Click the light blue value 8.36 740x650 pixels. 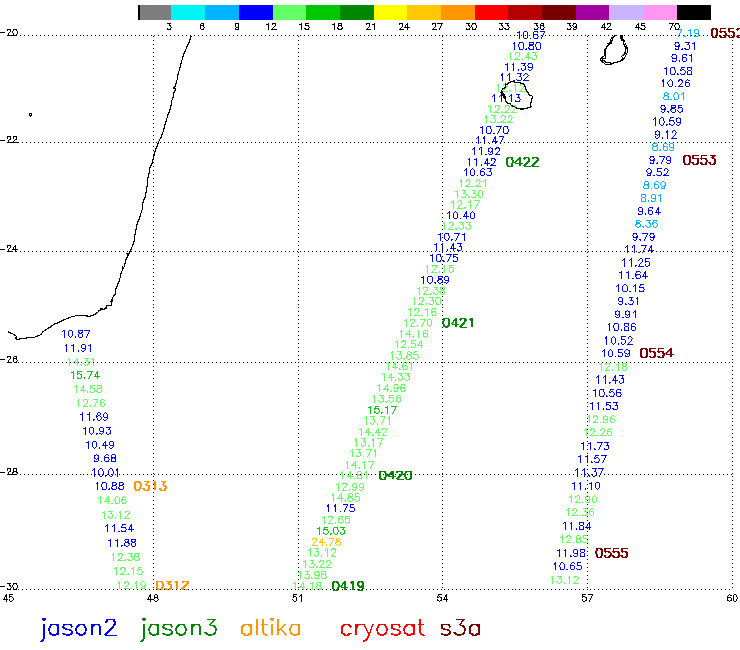point(646,224)
